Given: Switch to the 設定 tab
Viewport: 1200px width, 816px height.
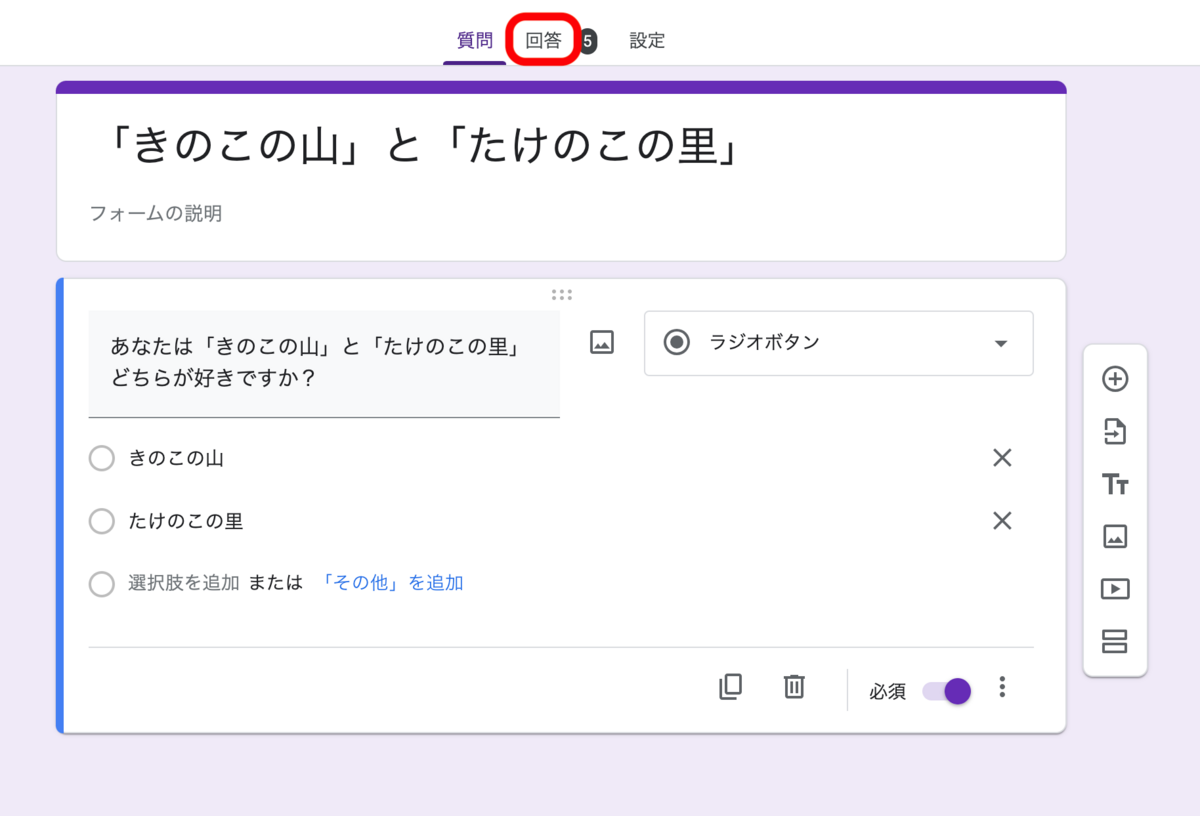Looking at the screenshot, I should 647,41.
